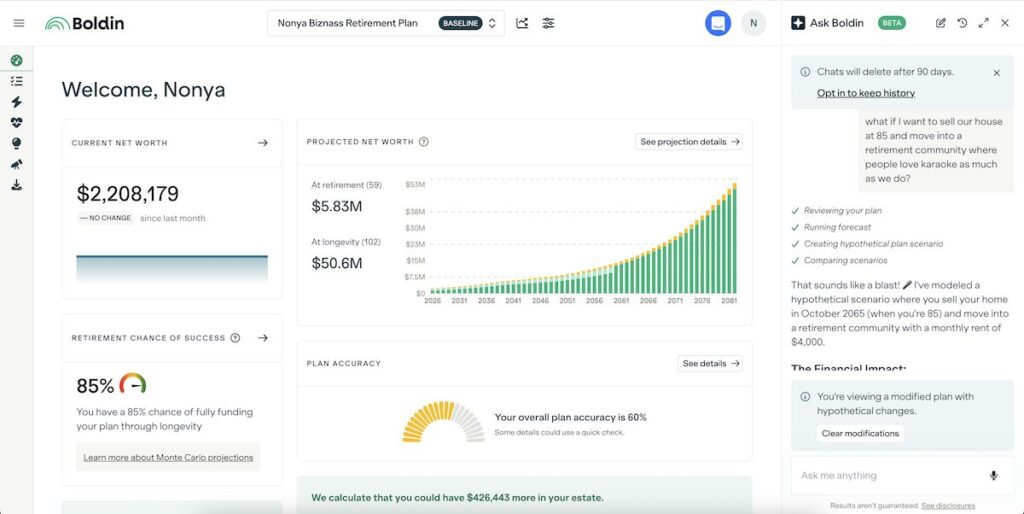This screenshot has width=1024, height=514.
Task: Click the Boldin logo
Action: coord(84,24)
